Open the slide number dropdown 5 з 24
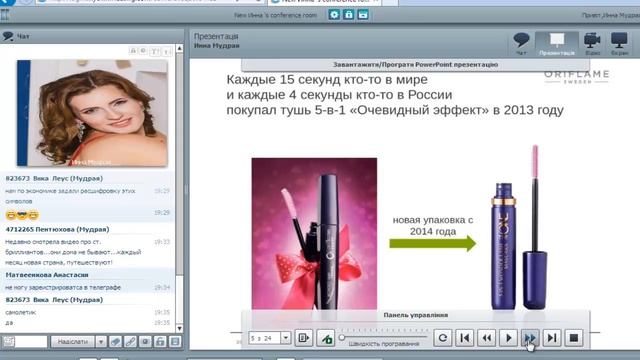This screenshot has width=640, height=360. (x=286, y=338)
